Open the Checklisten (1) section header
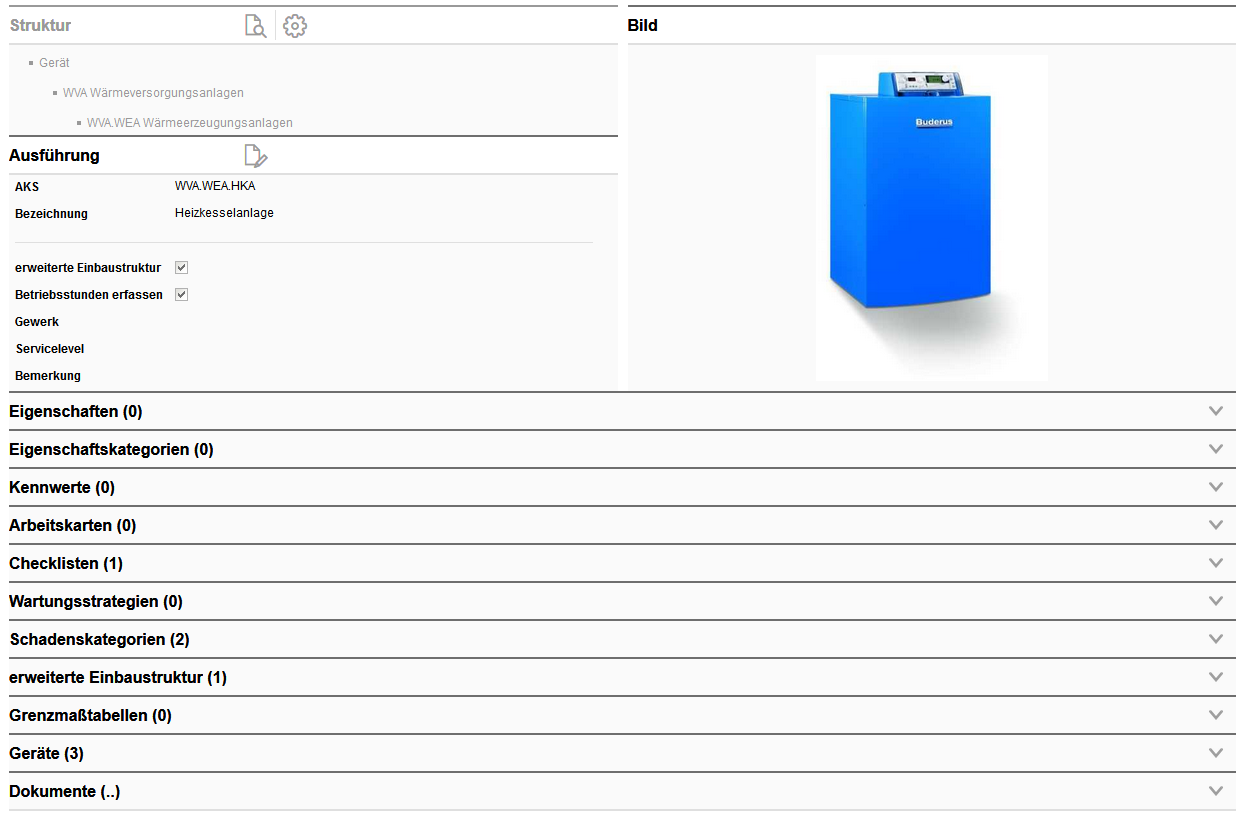The width and height of the screenshot is (1240, 816). click(x=66, y=564)
